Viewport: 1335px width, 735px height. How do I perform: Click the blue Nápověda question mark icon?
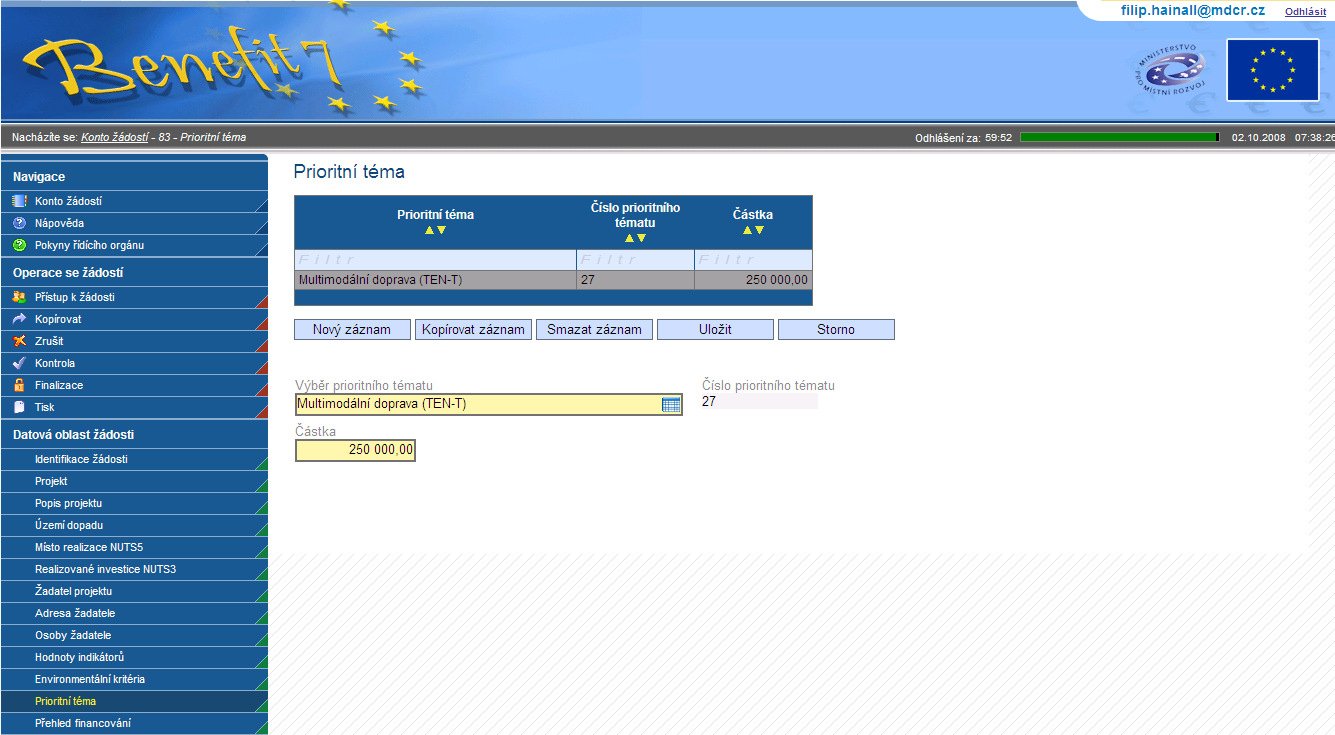19,223
